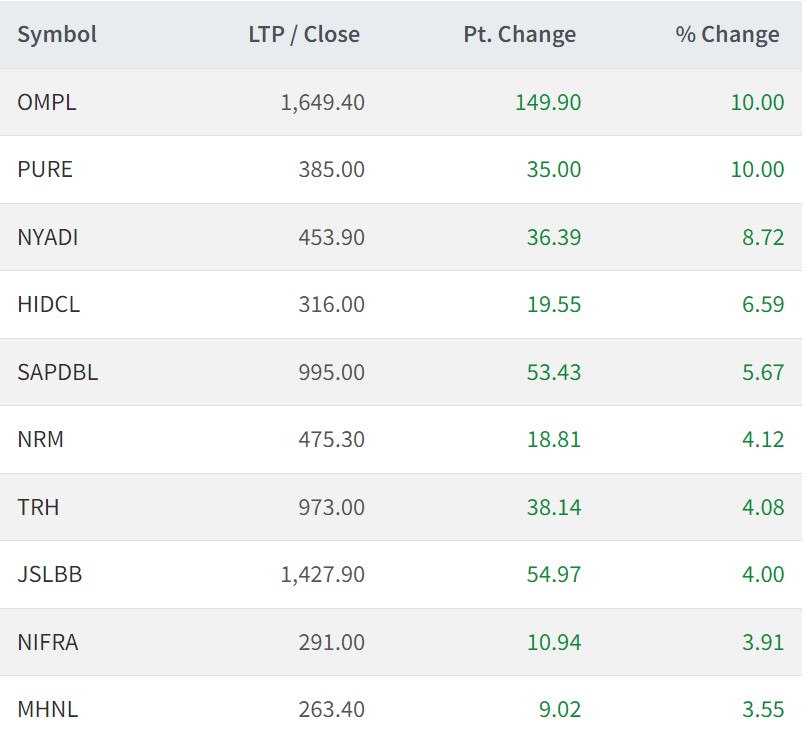Sort table by % Change header
The width and height of the screenshot is (805, 741).
tap(727, 34)
